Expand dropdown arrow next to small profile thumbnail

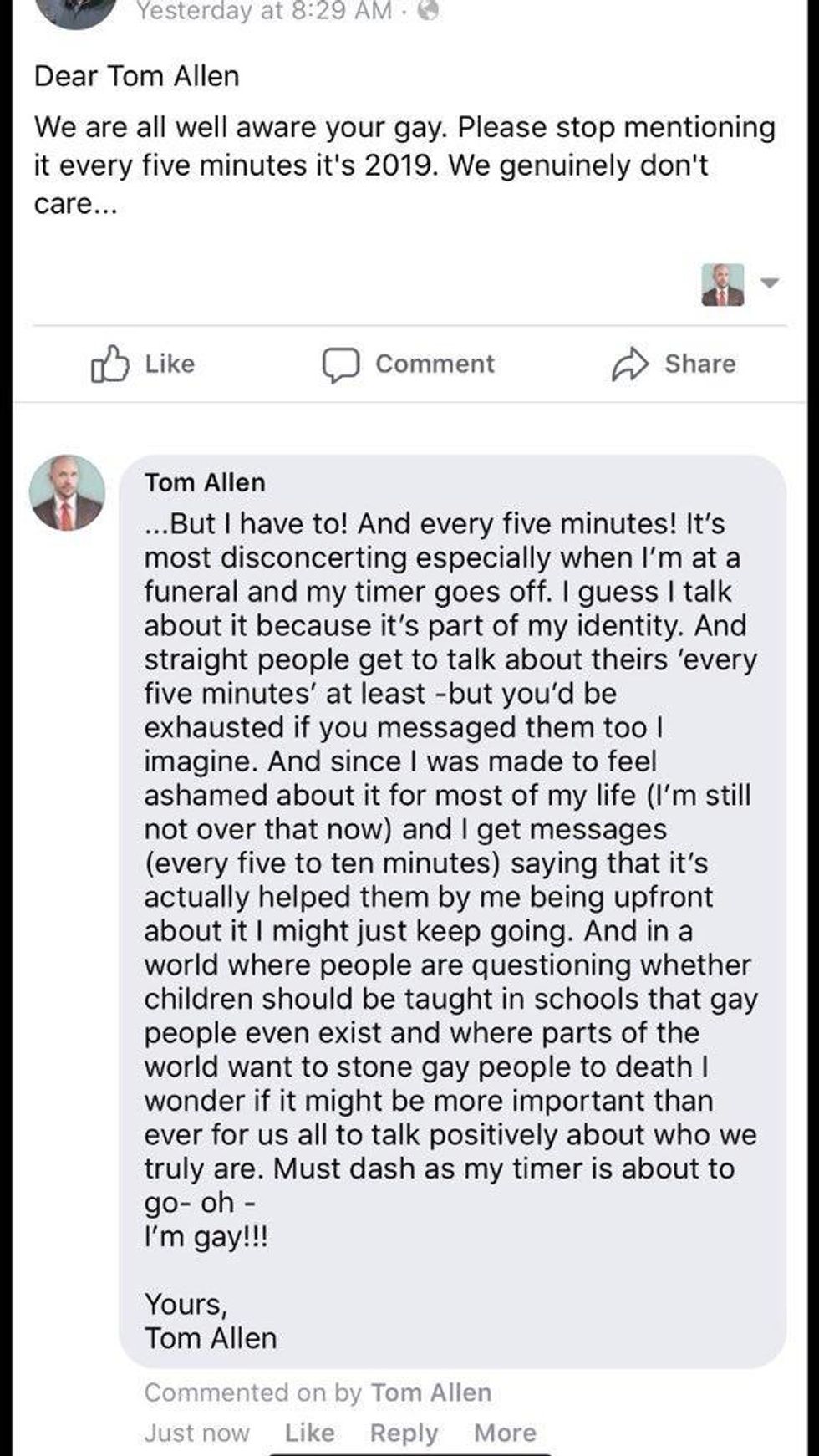coord(770,283)
